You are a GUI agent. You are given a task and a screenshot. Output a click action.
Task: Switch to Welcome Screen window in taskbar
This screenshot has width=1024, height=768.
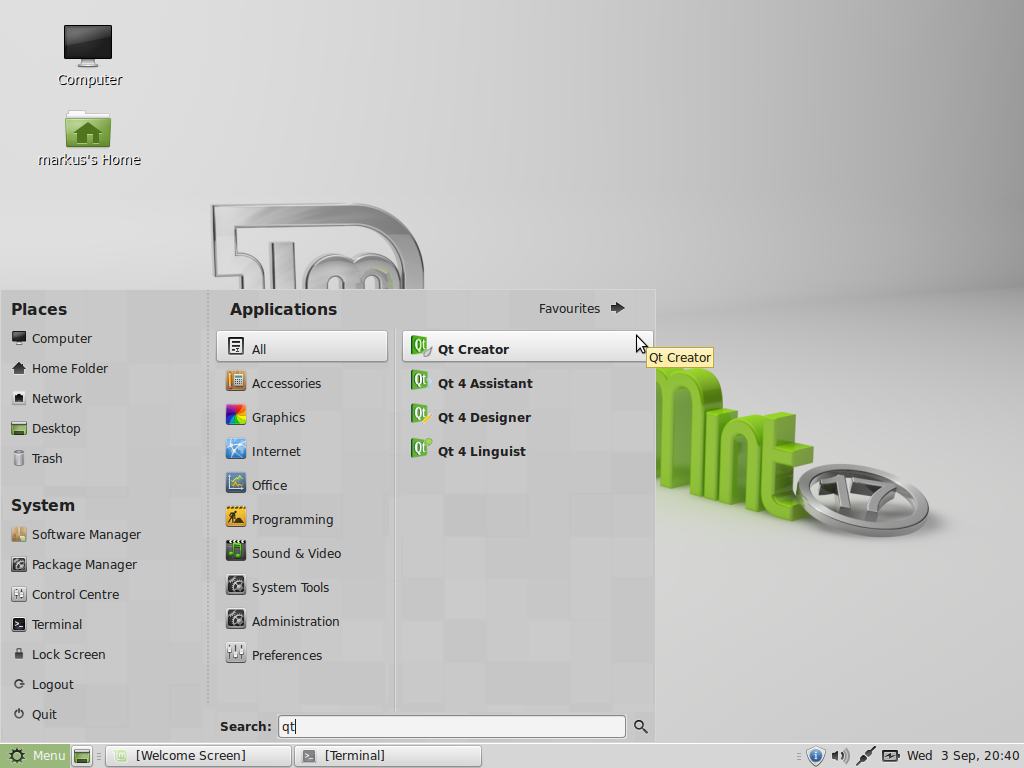coord(198,756)
